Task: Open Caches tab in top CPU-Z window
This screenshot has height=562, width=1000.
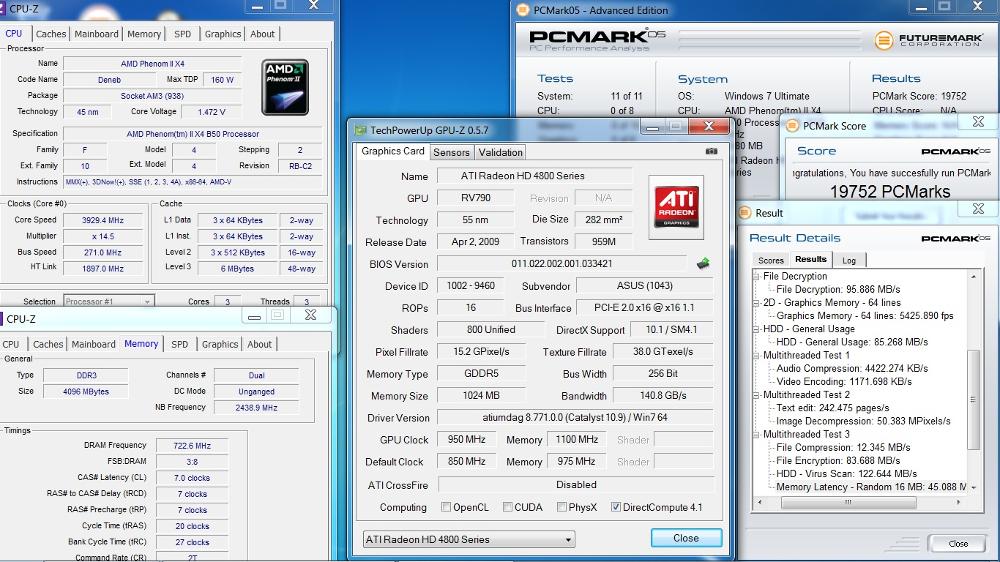Action: [51, 34]
